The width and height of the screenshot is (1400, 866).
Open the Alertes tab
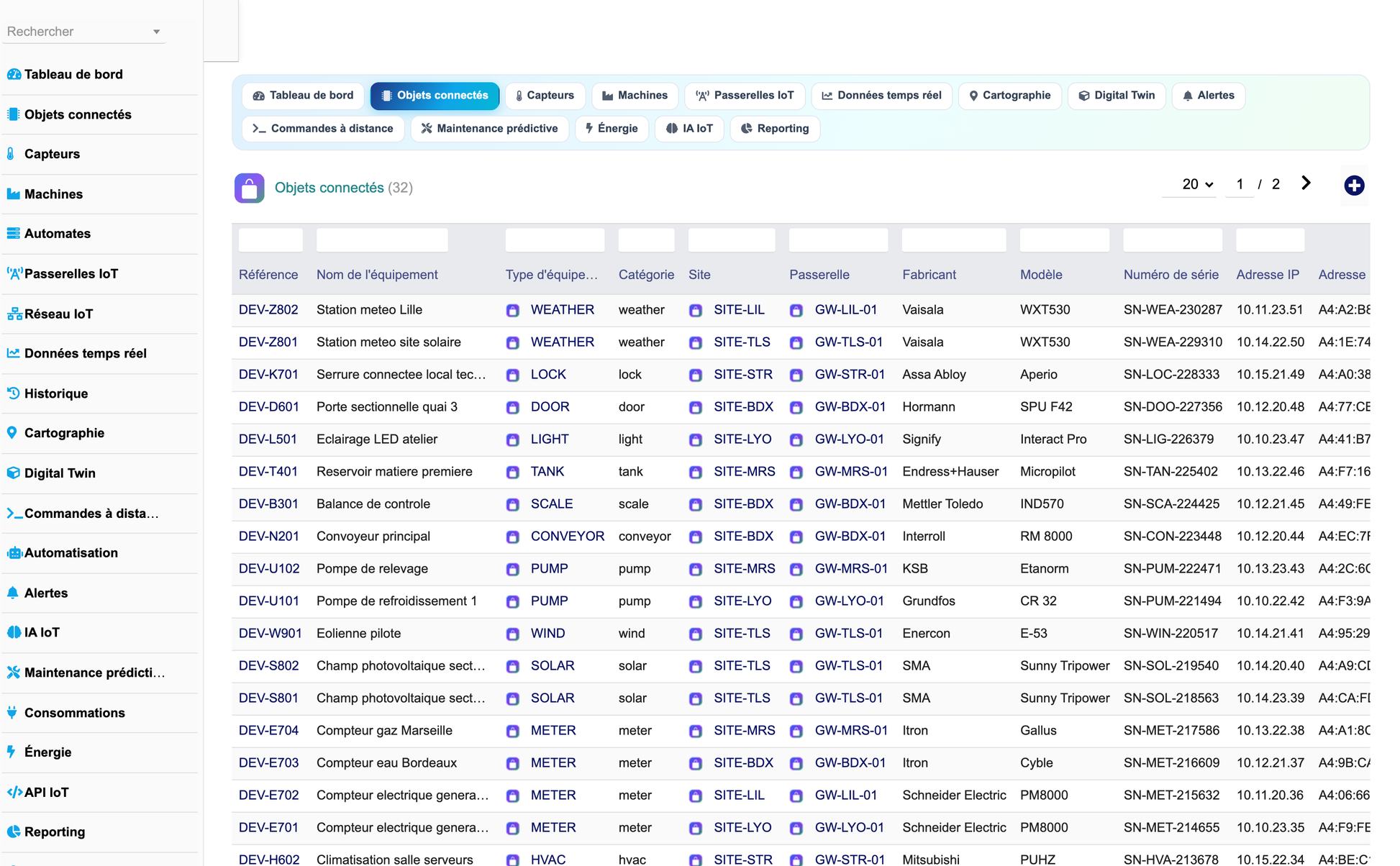point(1209,96)
